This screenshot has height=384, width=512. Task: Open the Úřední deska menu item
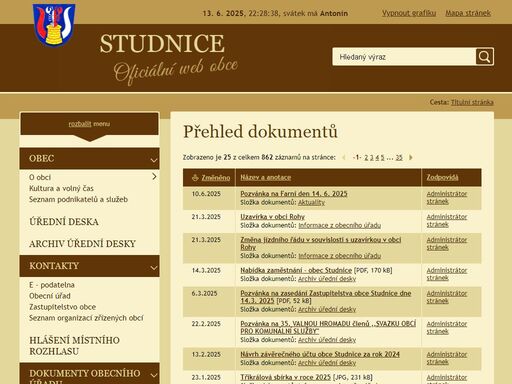(x=64, y=222)
